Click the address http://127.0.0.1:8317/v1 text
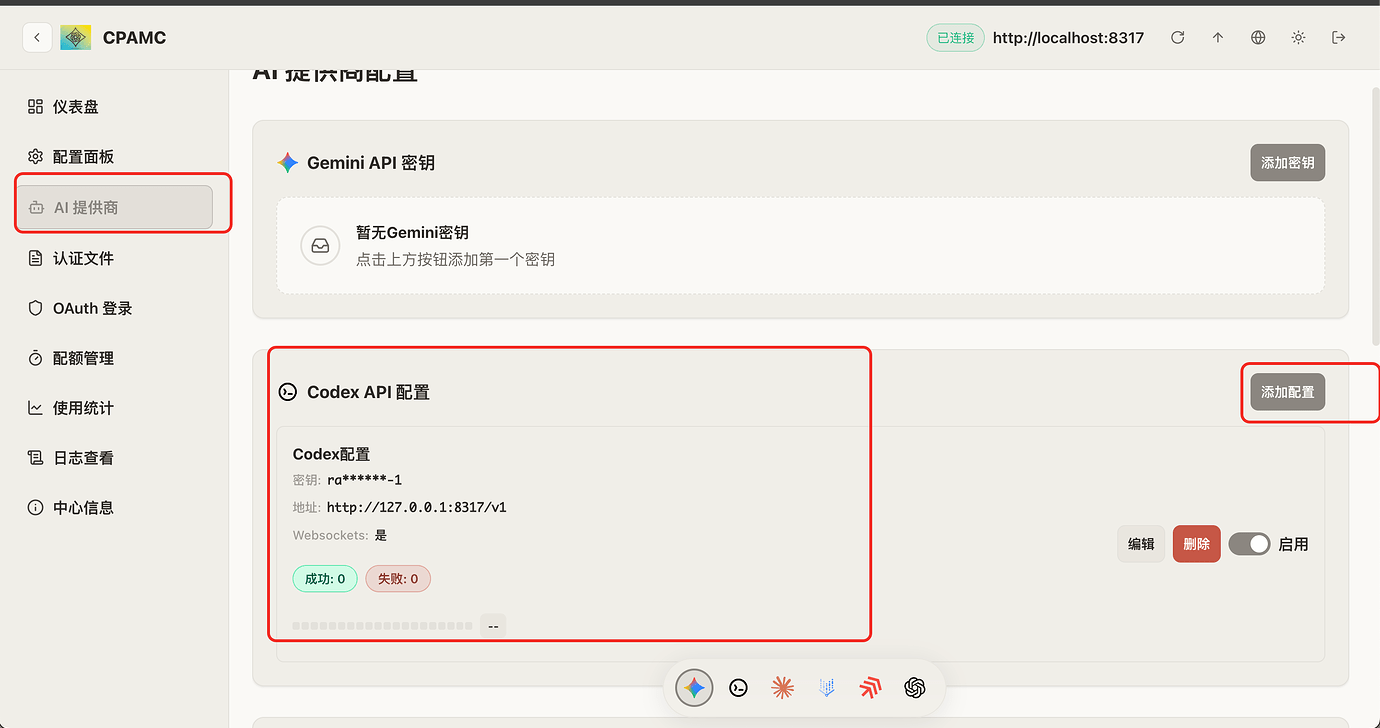 416,507
